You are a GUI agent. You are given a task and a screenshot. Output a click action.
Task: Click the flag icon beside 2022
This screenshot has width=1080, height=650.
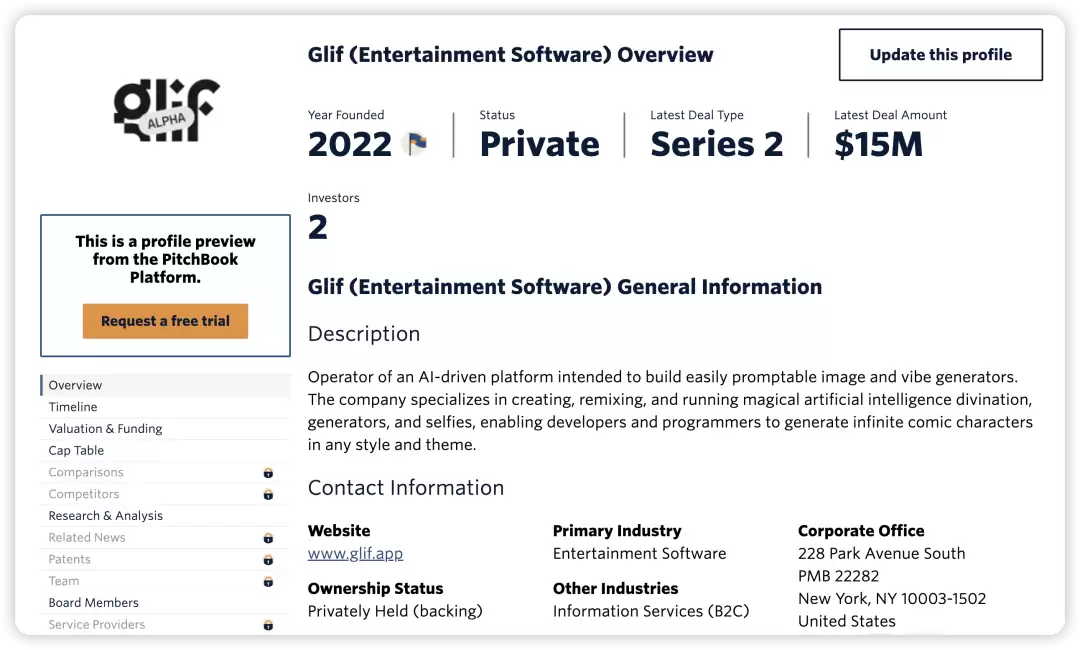click(x=417, y=143)
